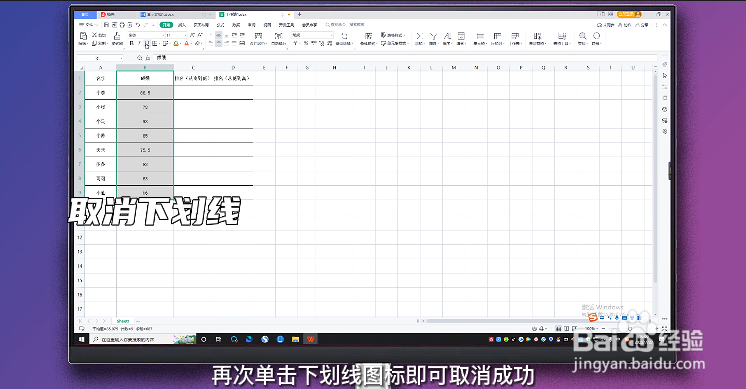This screenshot has height=389, width=746.
Task: Toggle Bold formatting
Action: coord(132,43)
